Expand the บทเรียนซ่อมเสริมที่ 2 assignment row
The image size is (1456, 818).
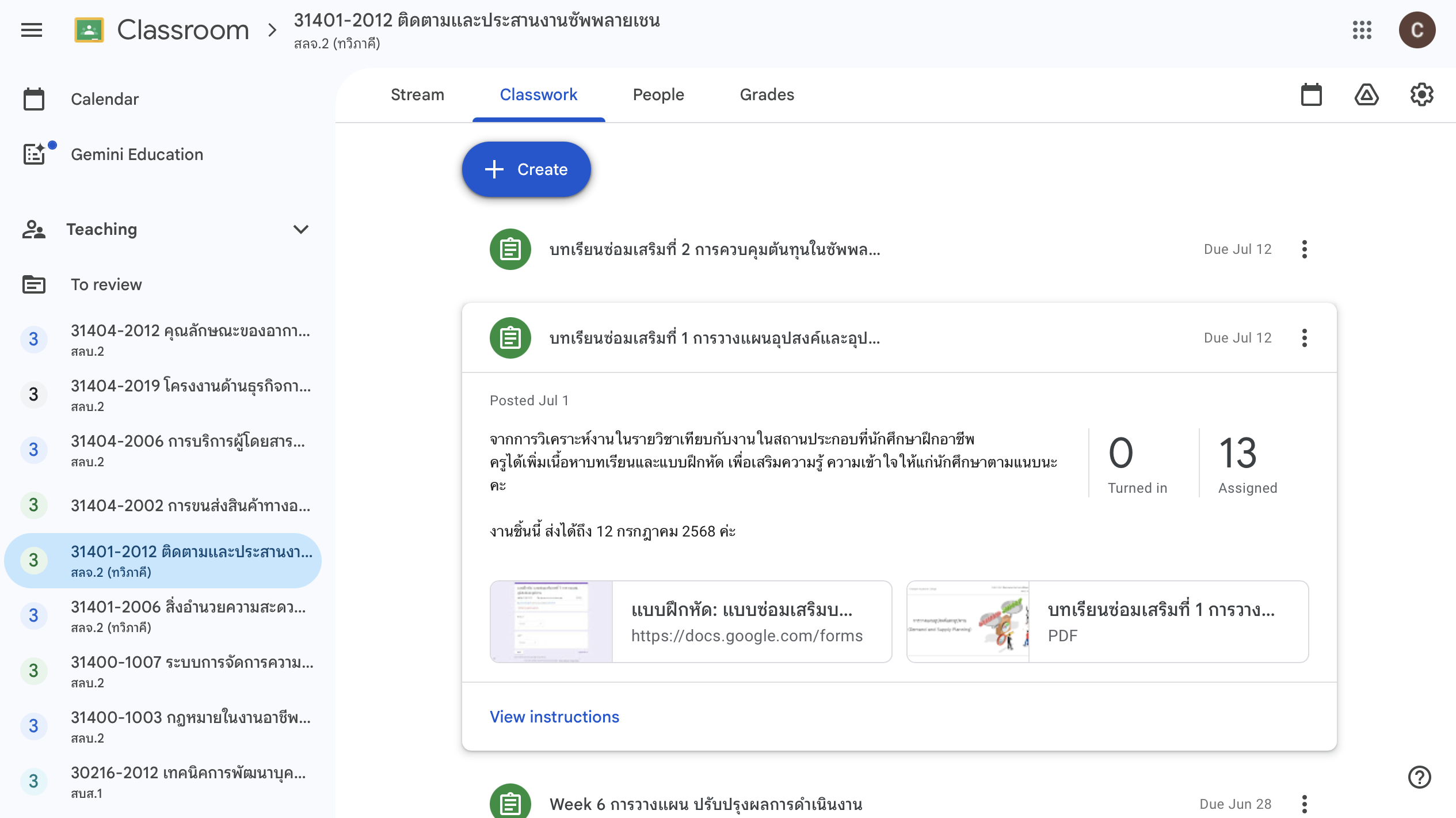(x=899, y=249)
